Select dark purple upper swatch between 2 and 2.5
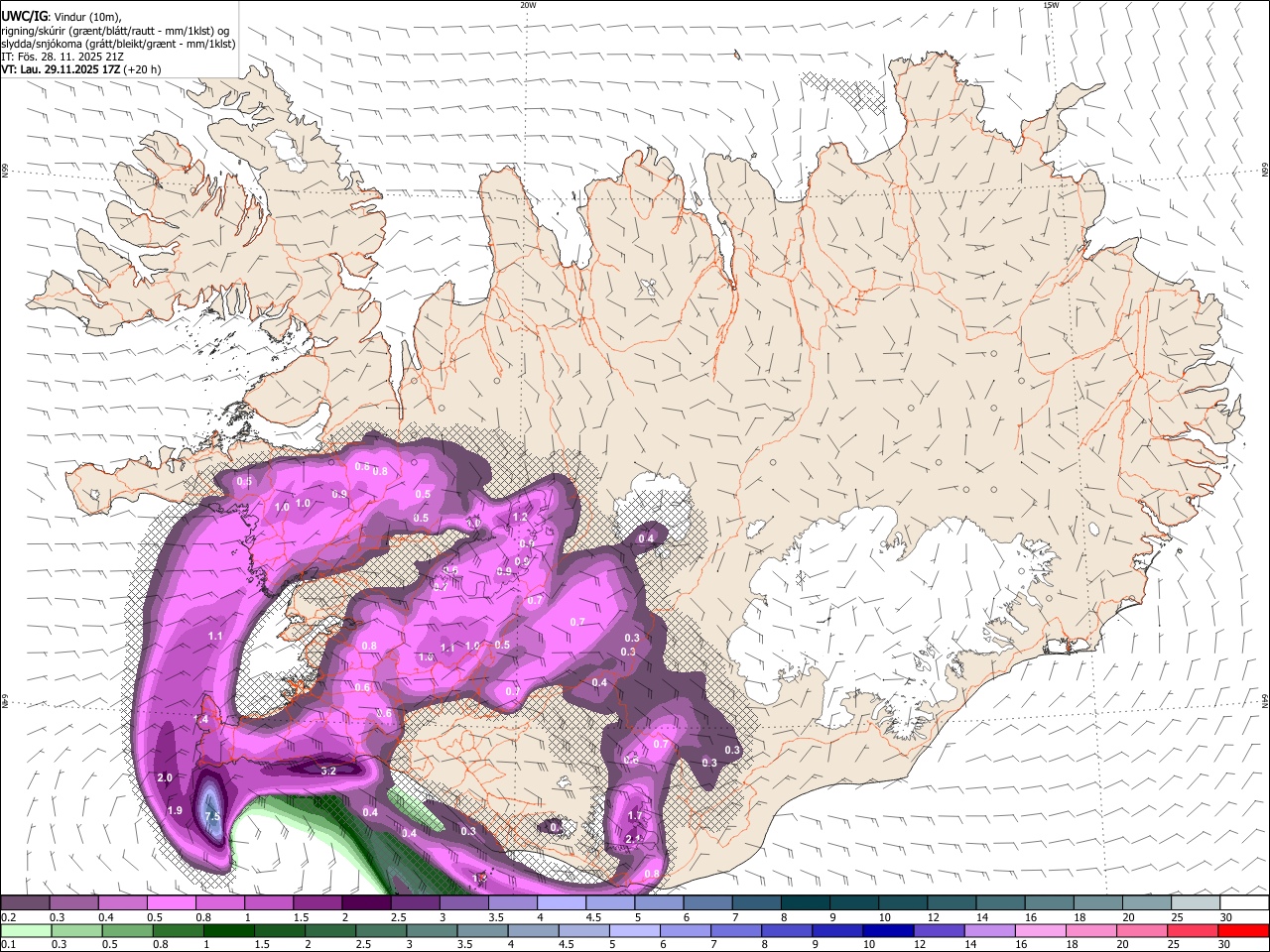1270x952 pixels. point(366,903)
